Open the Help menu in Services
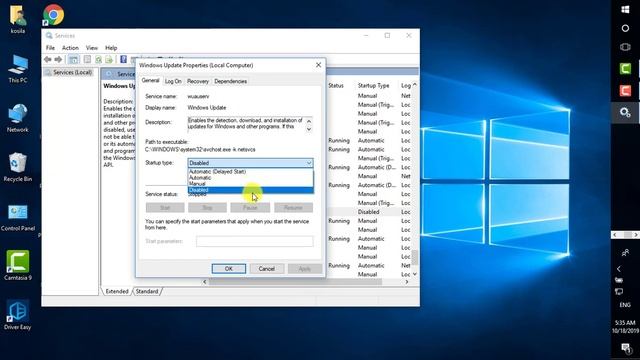 (111, 48)
